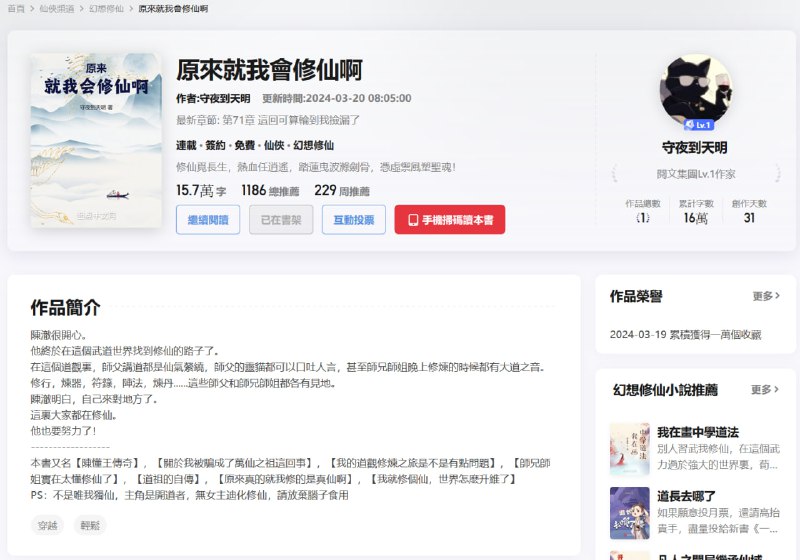Click the red 手機掃碼讀本書 button
Viewport: 800px width, 560px height.
coord(449,220)
